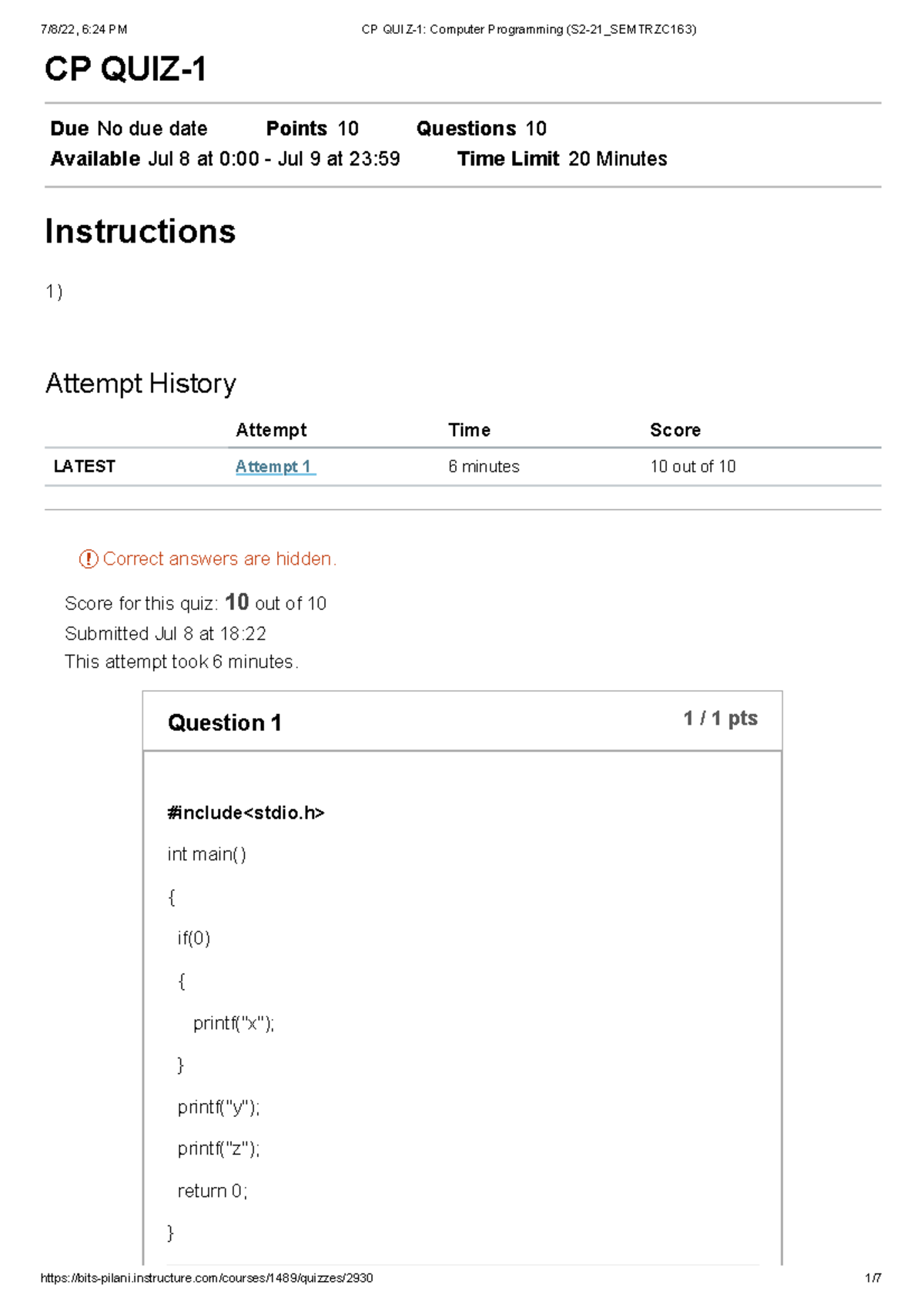This screenshot has height=1308, width=924.
Task: Click the printf("x"); code line
Action: tap(233, 1023)
